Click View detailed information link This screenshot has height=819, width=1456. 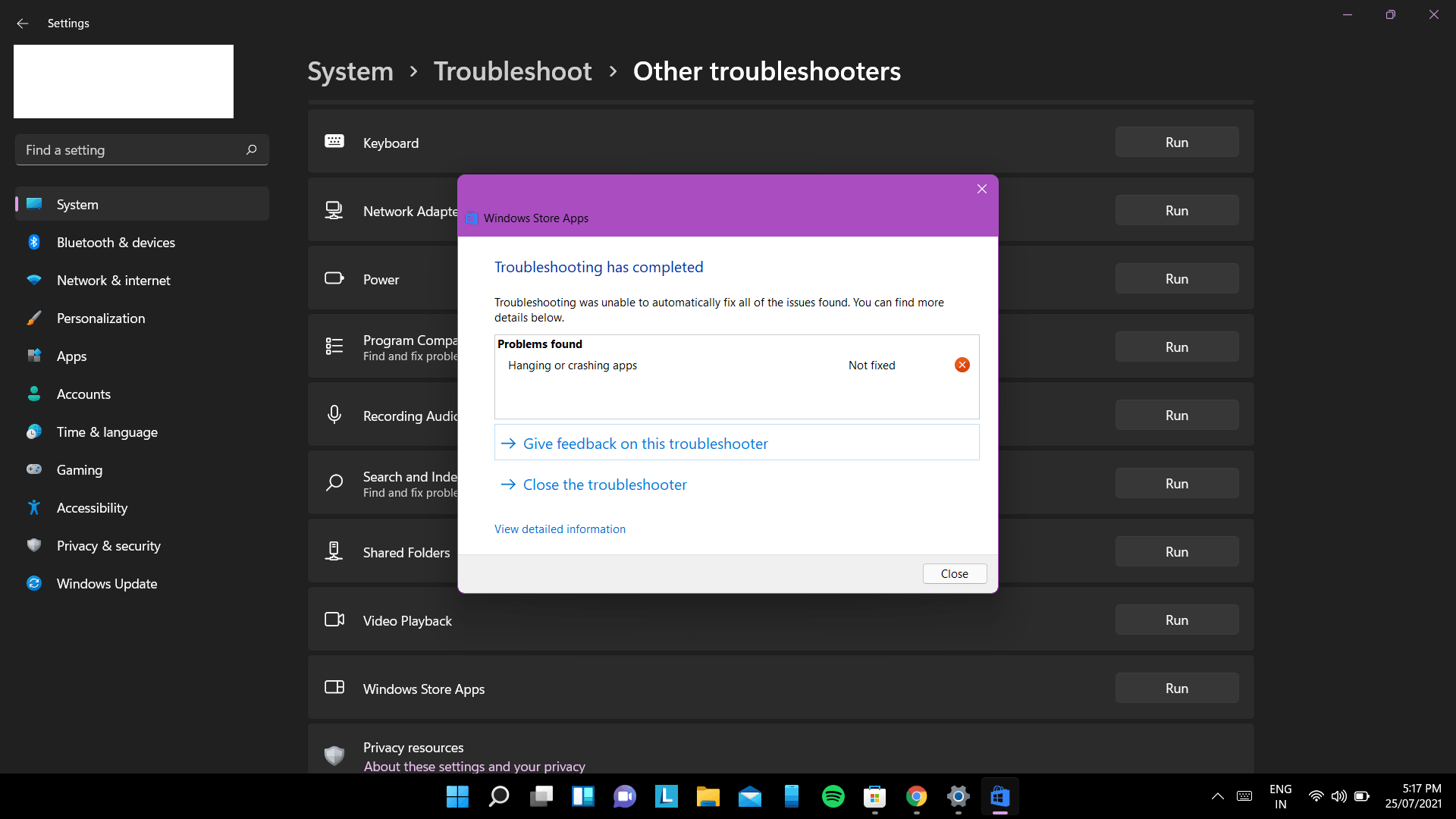pyautogui.click(x=560, y=529)
